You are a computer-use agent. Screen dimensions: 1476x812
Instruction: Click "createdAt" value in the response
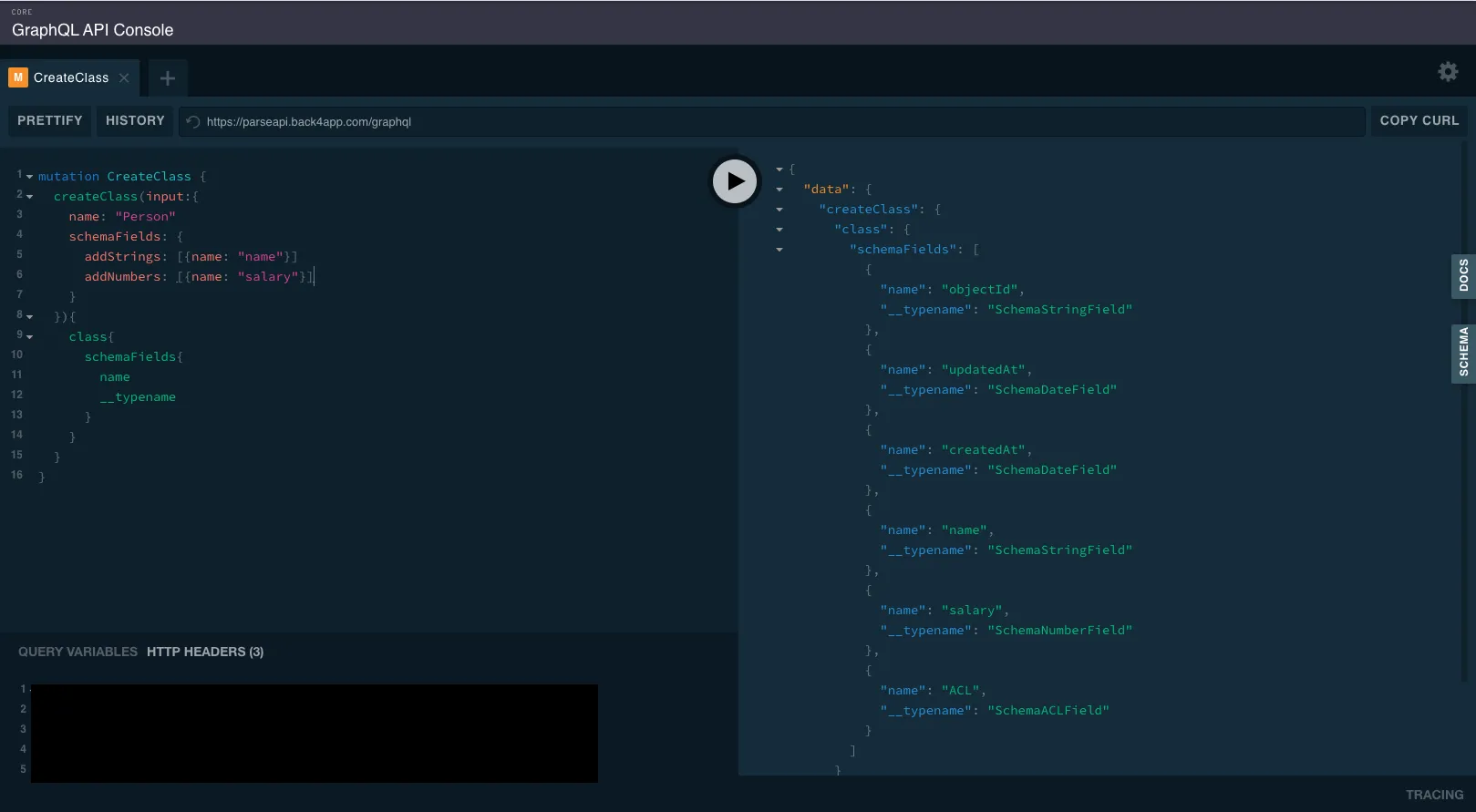[983, 450]
